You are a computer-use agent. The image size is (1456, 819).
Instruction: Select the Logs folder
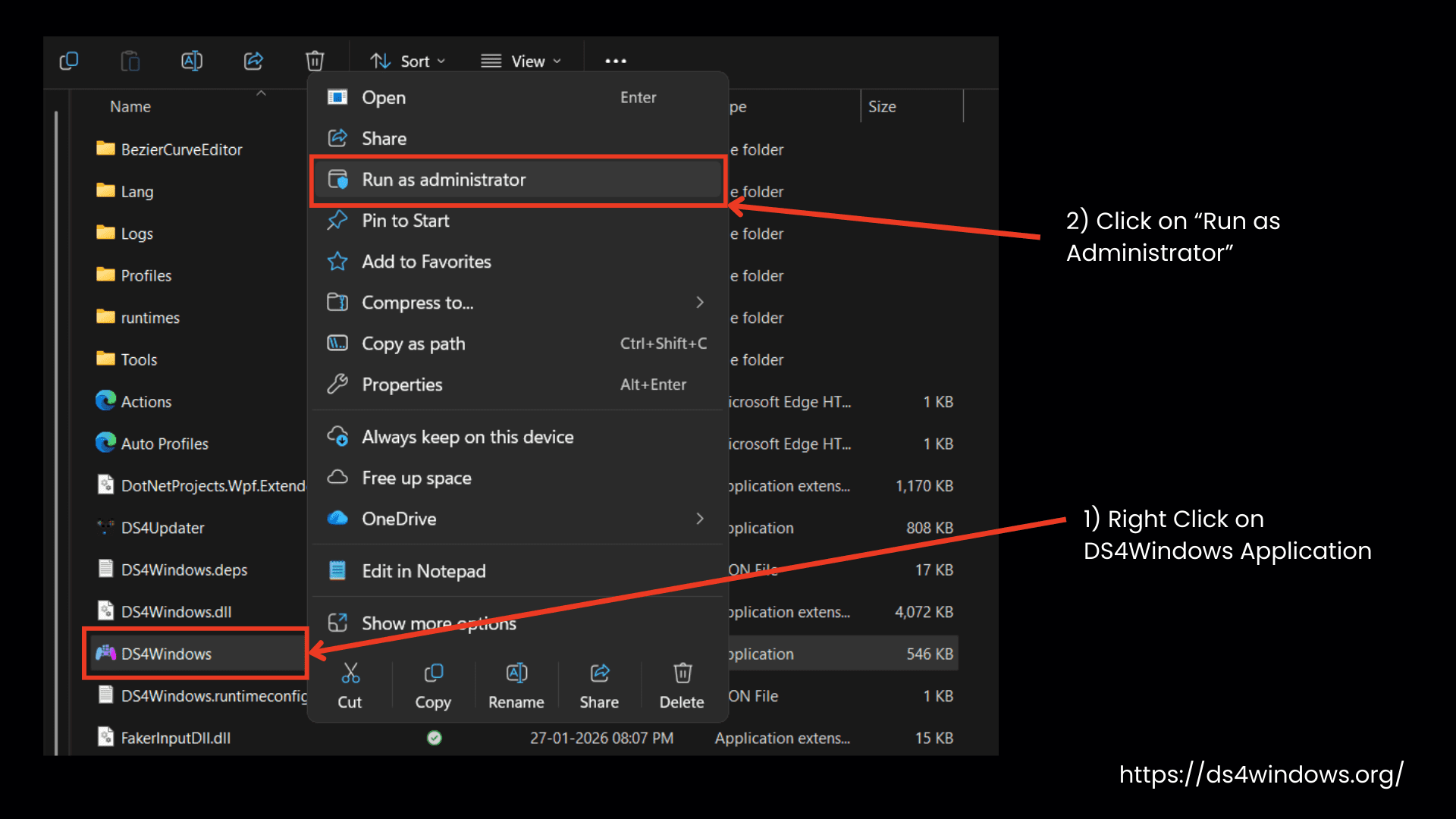click(x=125, y=234)
